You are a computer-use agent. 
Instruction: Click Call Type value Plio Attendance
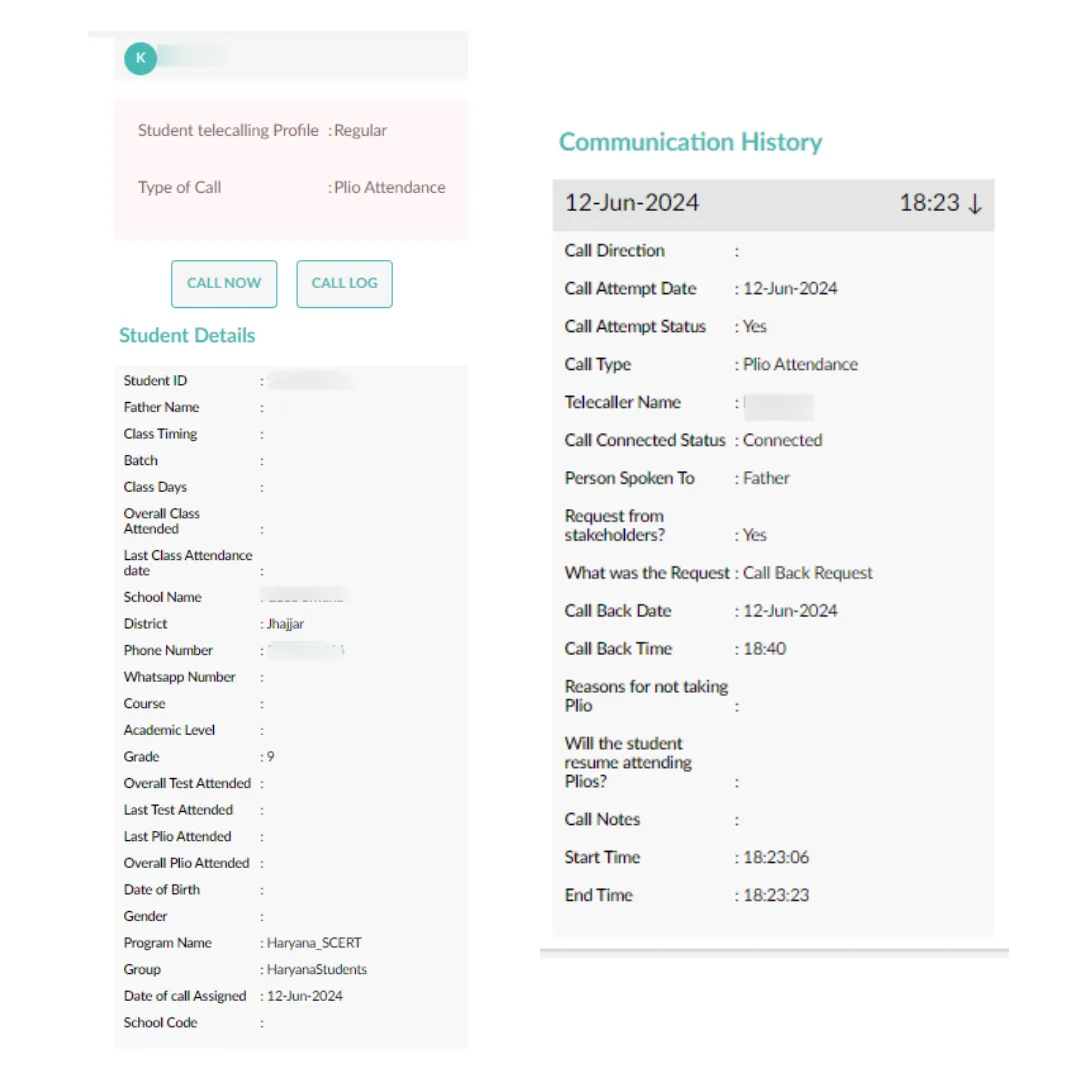click(800, 364)
